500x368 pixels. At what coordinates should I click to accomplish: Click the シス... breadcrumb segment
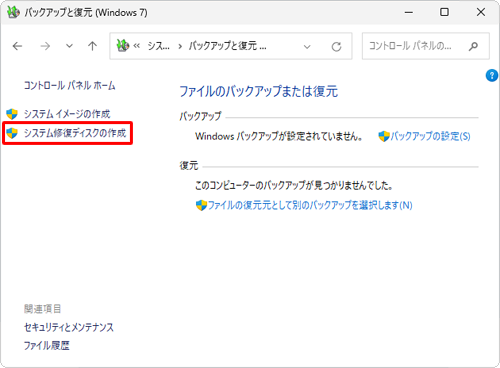(x=158, y=46)
